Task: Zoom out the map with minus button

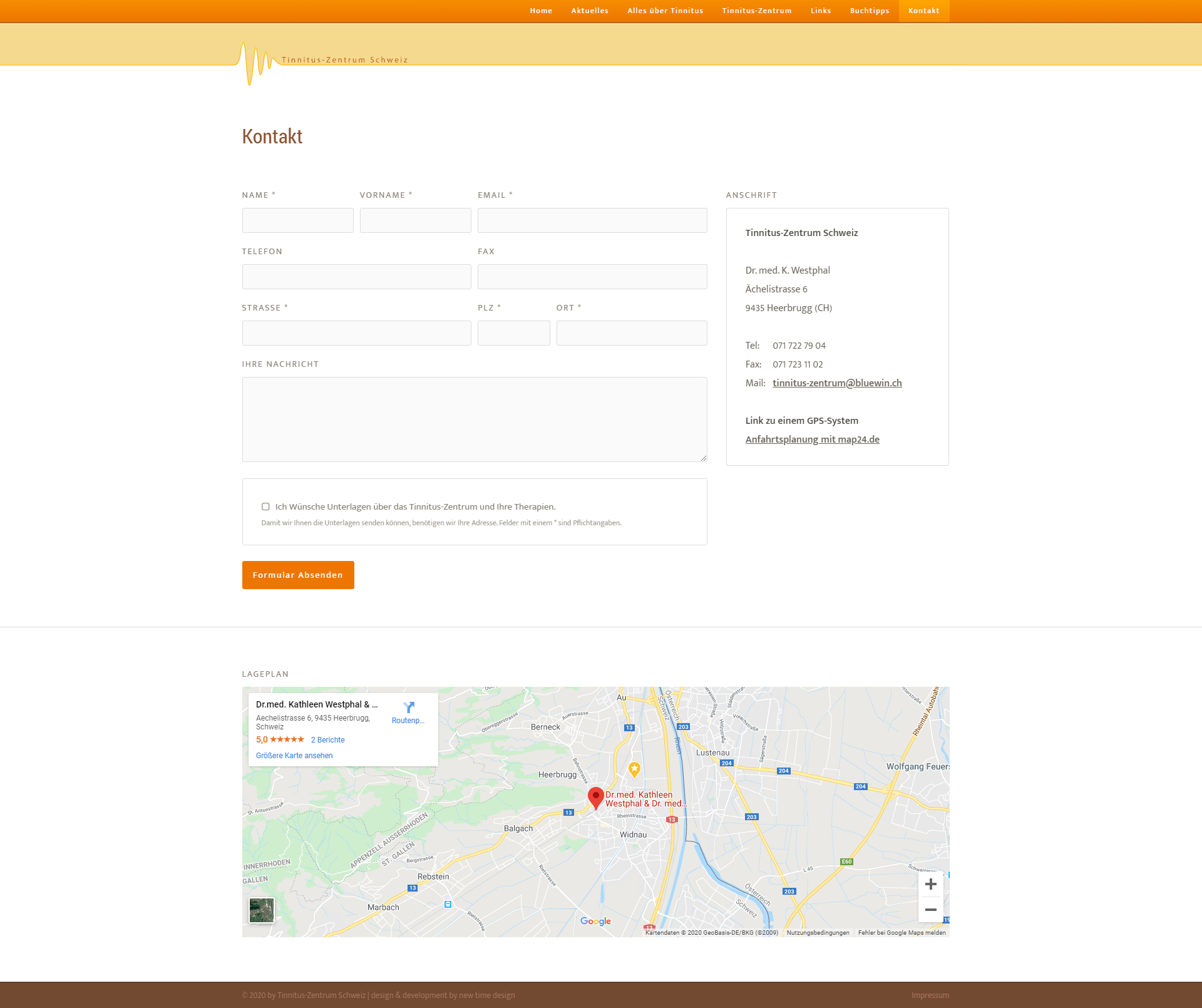Action: [x=930, y=910]
